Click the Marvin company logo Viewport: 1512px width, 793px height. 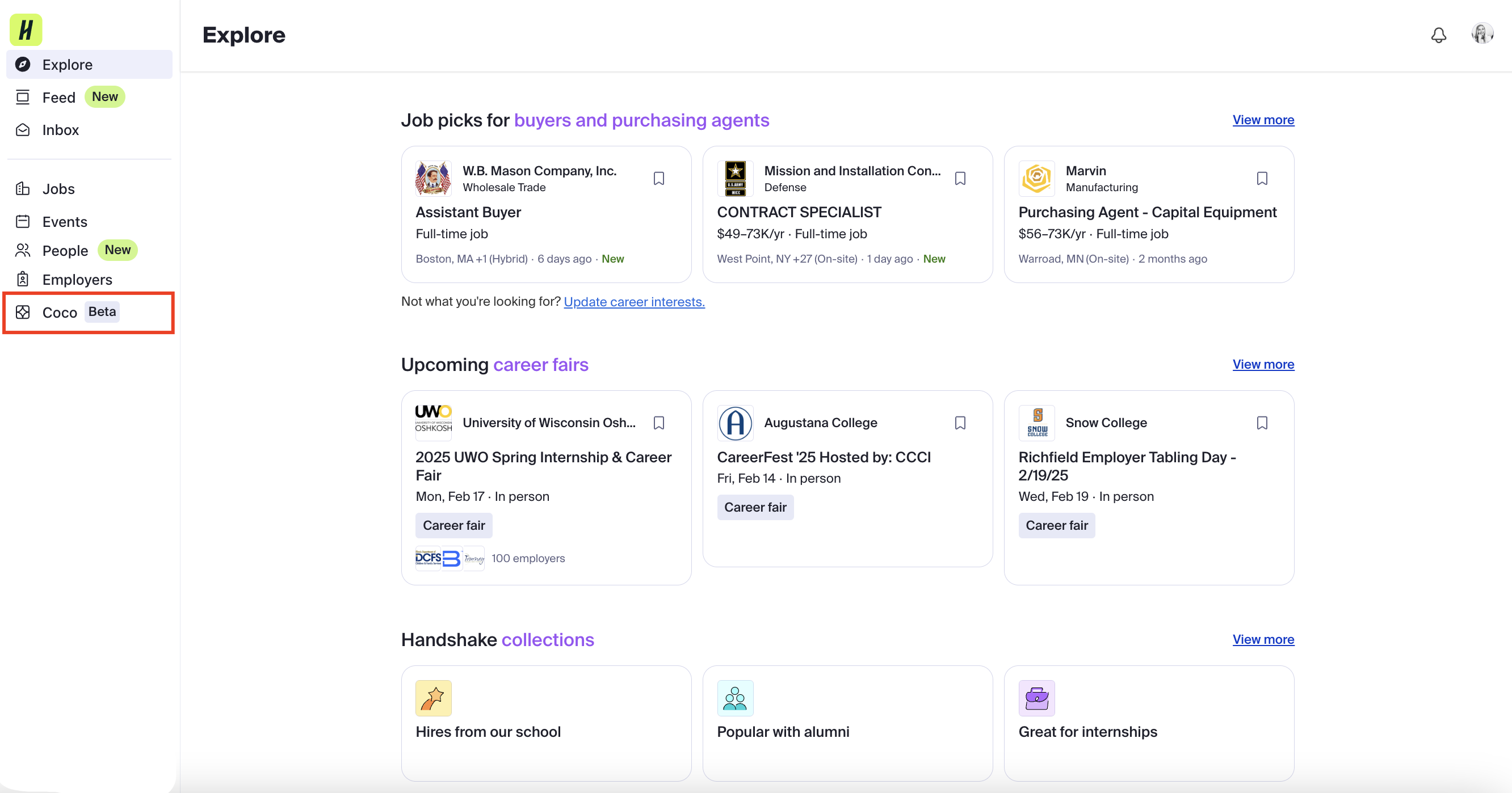[x=1036, y=178]
